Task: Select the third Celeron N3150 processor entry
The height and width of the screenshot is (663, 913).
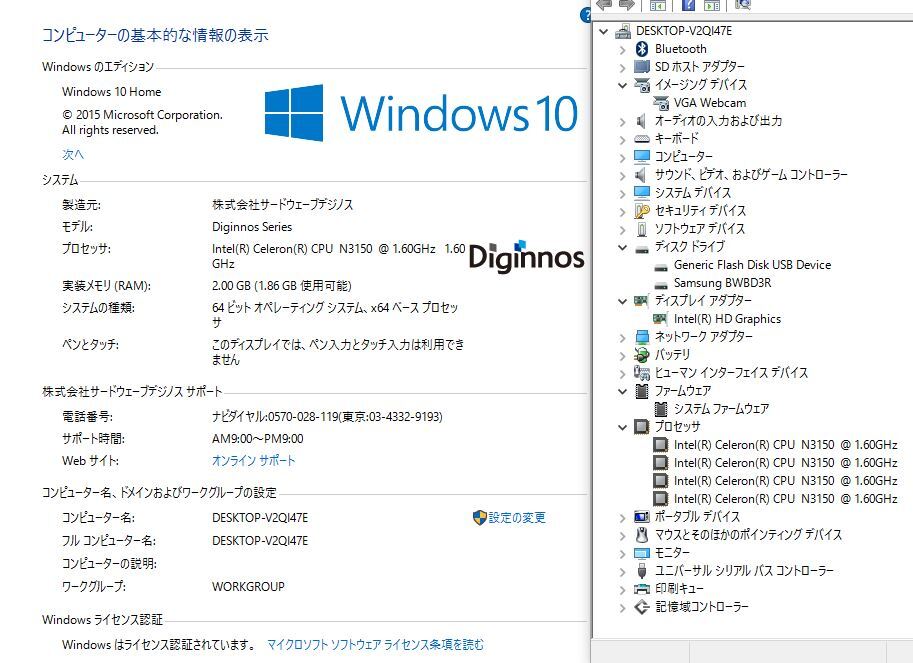Action: tap(785, 481)
